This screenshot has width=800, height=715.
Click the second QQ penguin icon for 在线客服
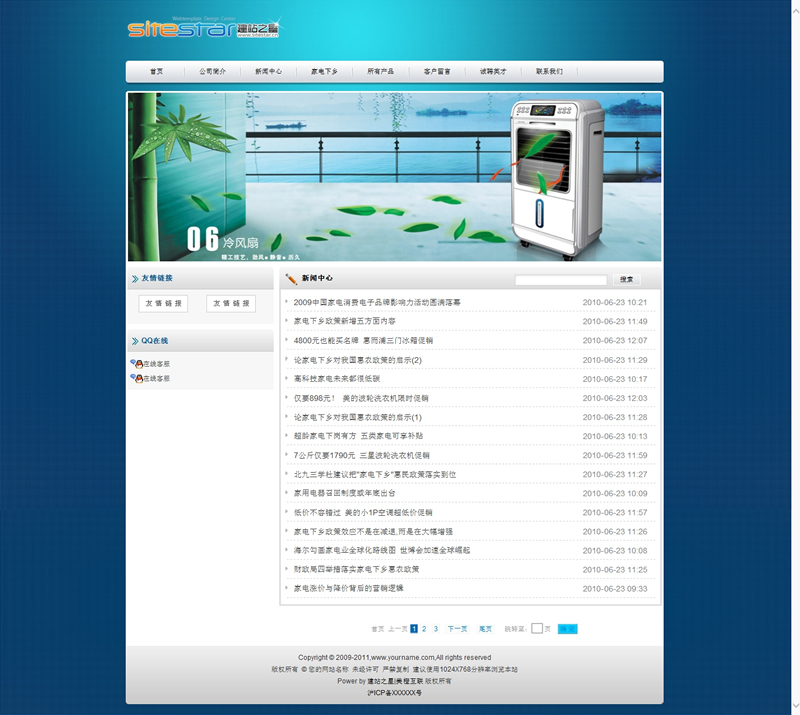point(137,379)
